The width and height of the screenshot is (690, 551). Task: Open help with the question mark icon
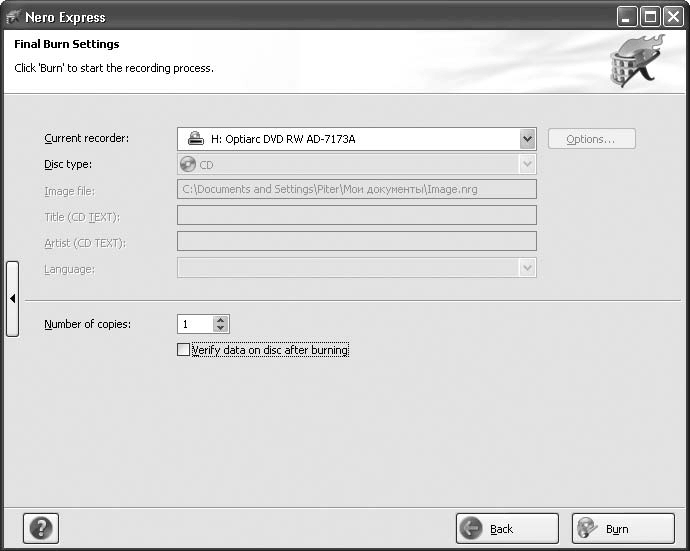41,527
